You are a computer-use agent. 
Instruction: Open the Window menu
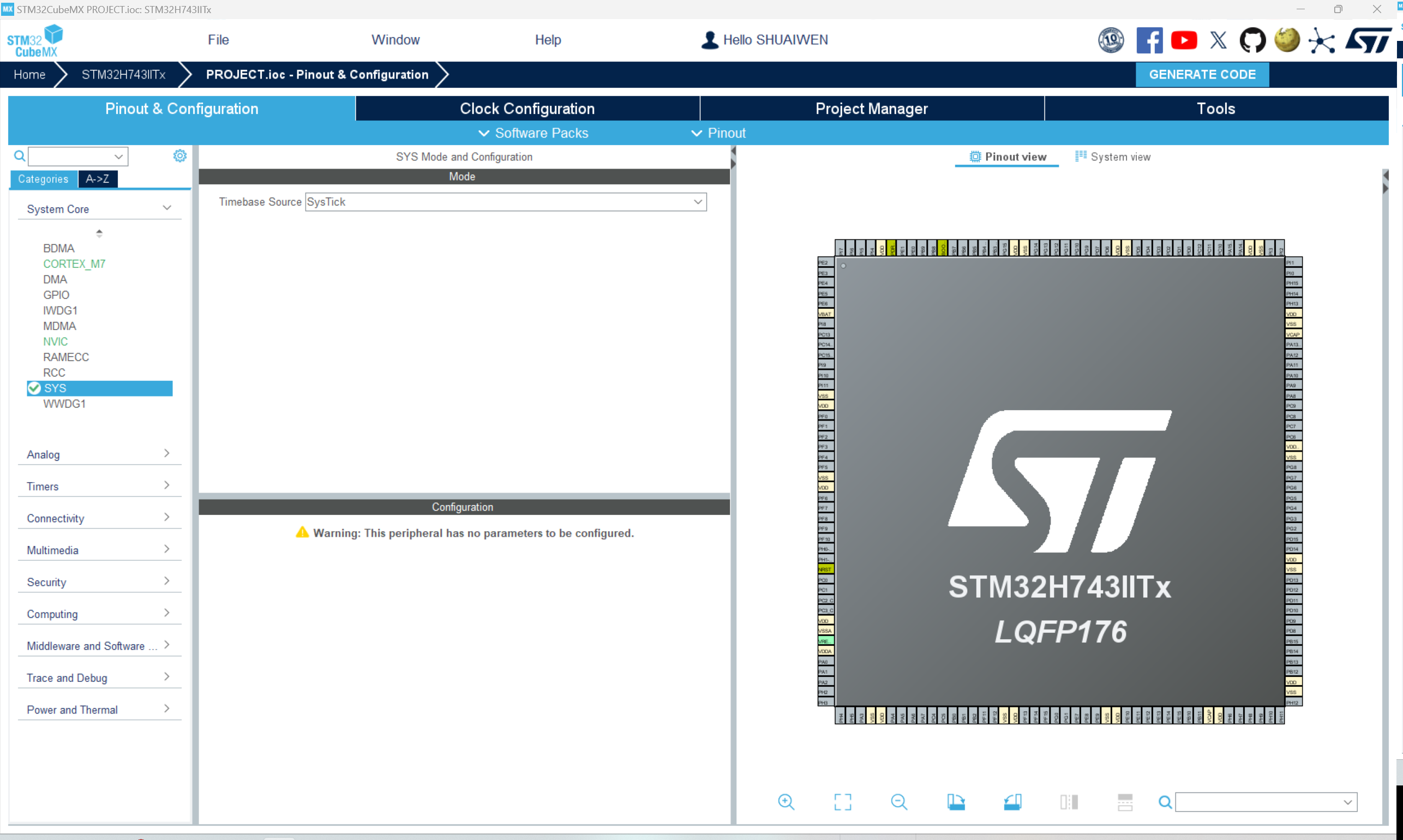[x=395, y=40]
